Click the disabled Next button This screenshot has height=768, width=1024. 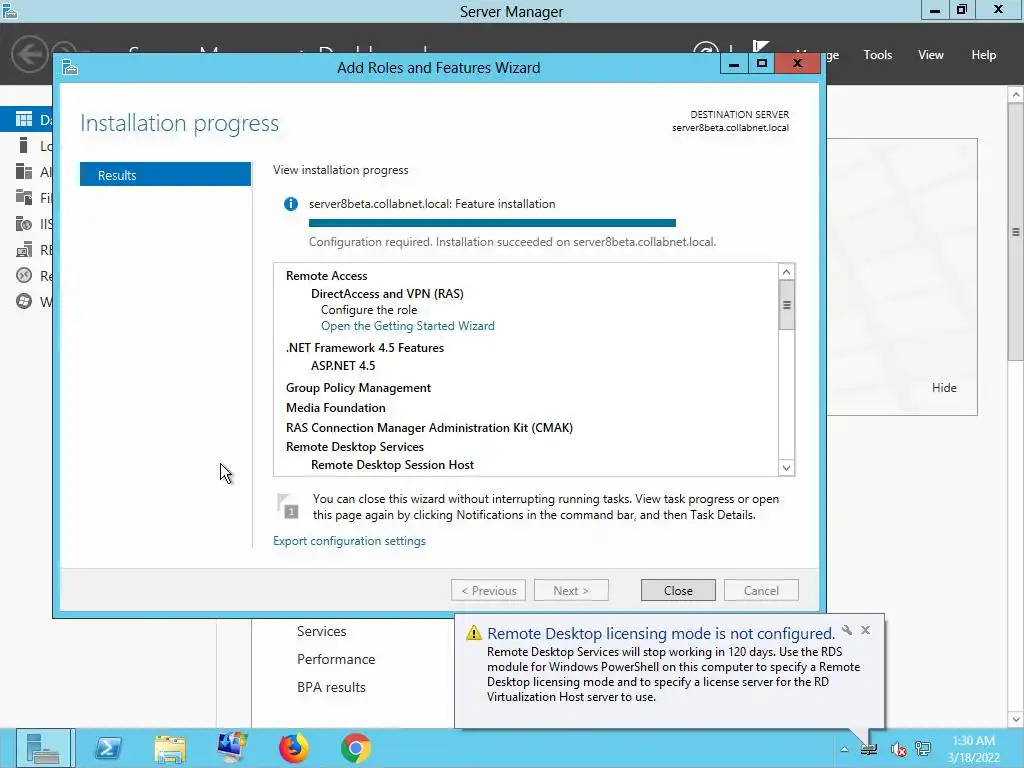click(571, 590)
